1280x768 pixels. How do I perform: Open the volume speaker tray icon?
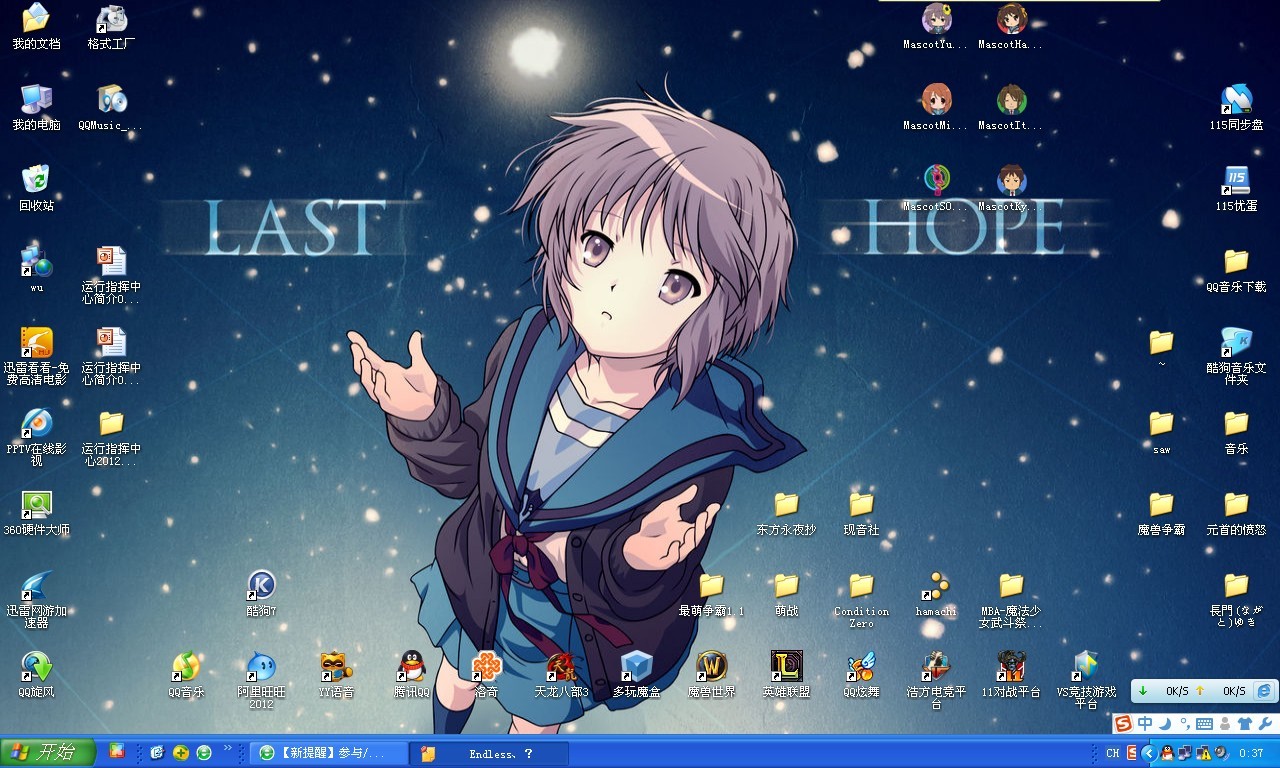1220,753
